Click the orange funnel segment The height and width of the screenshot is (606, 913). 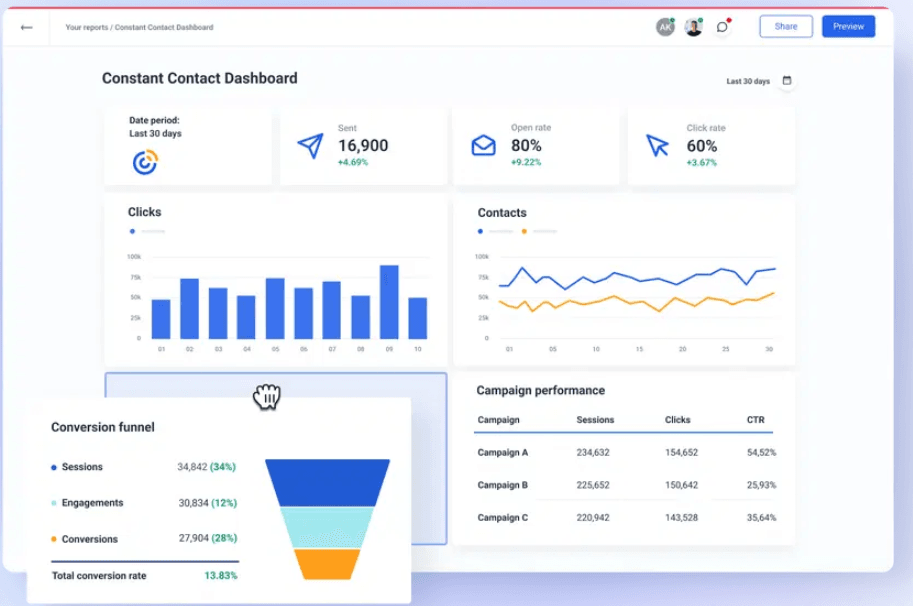pyautogui.click(x=327, y=564)
